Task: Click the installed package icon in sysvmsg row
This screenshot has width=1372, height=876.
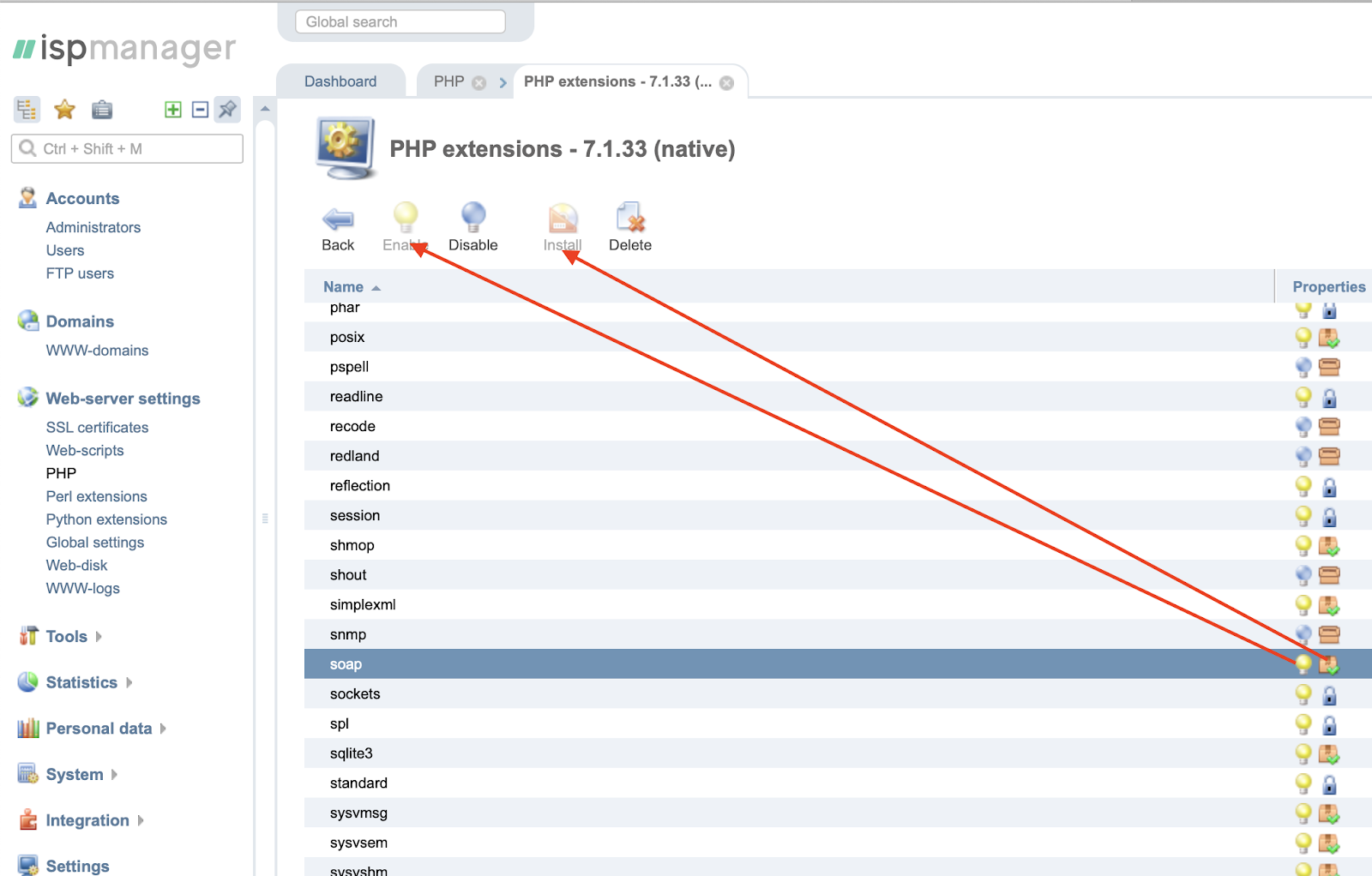Action: [1329, 813]
